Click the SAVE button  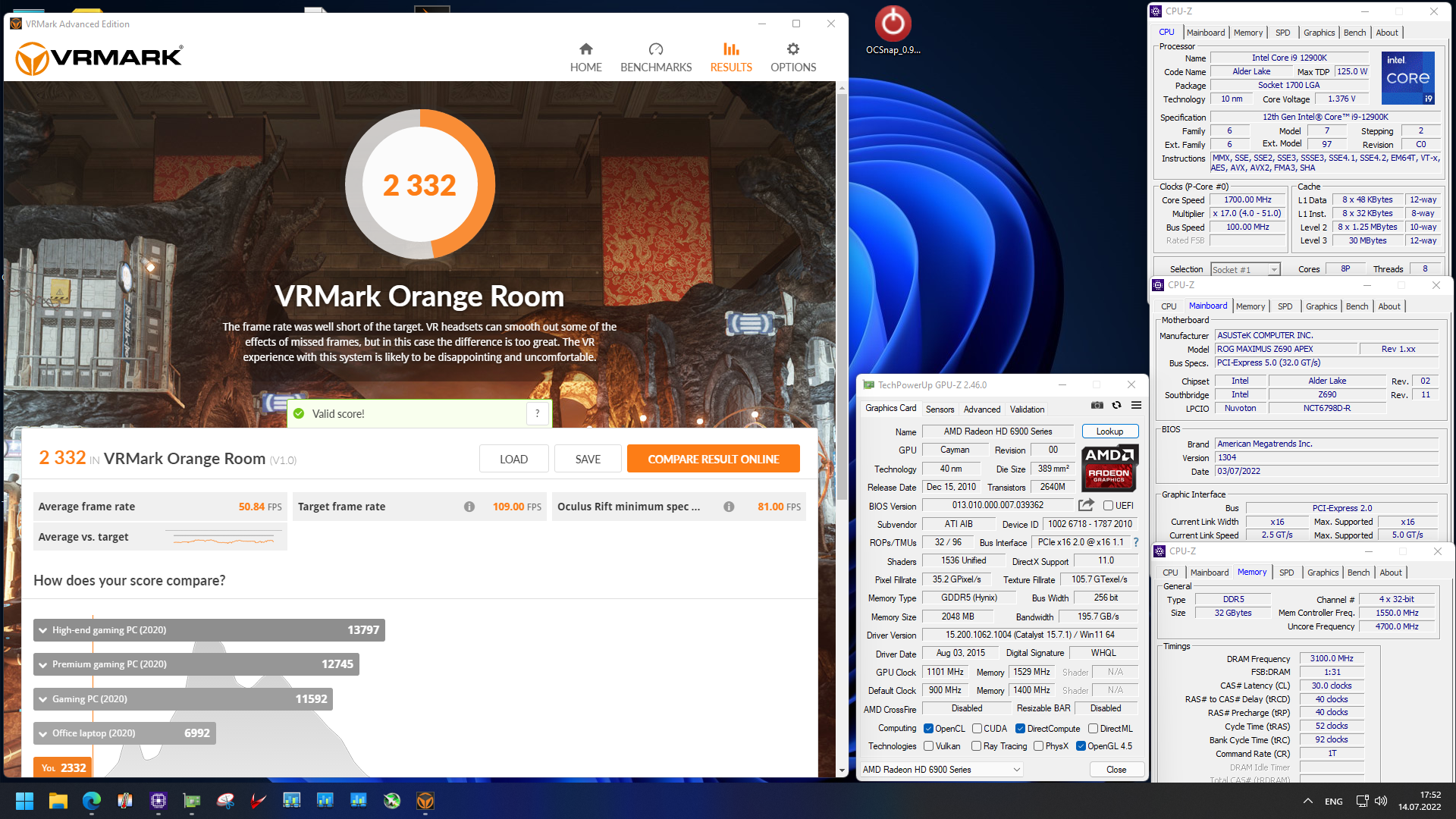pyautogui.click(x=588, y=459)
